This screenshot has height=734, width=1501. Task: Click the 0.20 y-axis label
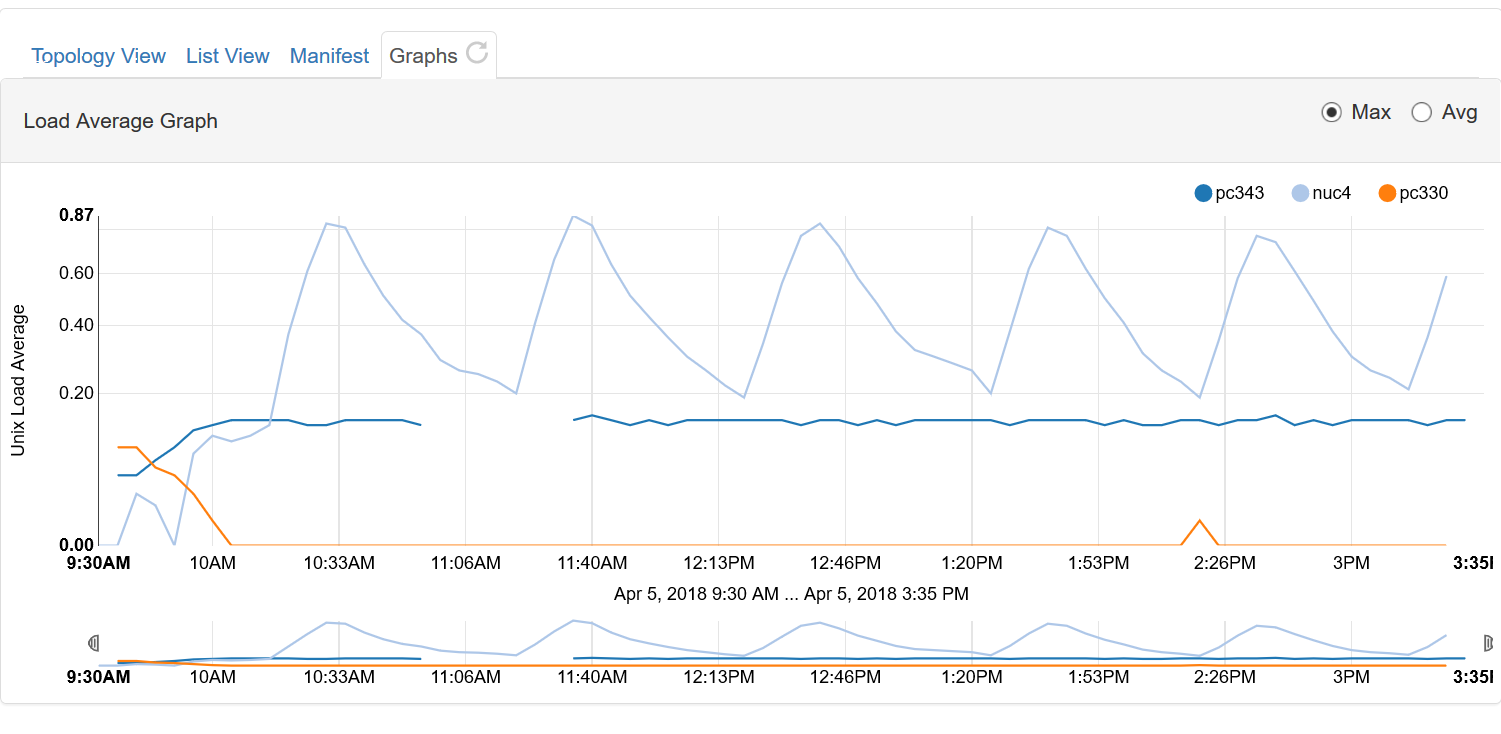click(76, 393)
